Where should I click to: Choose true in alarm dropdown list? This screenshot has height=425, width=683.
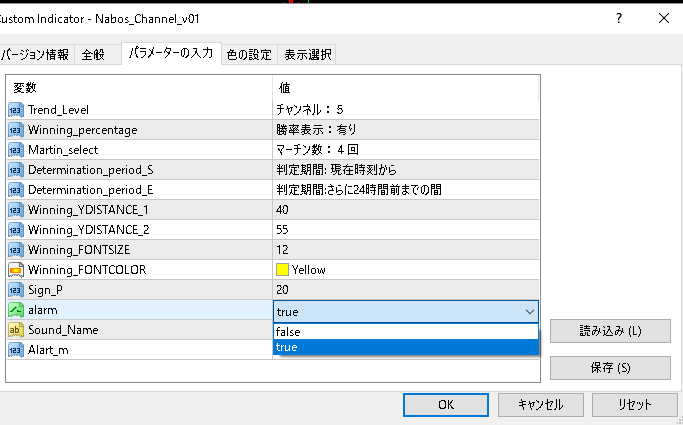coord(406,347)
